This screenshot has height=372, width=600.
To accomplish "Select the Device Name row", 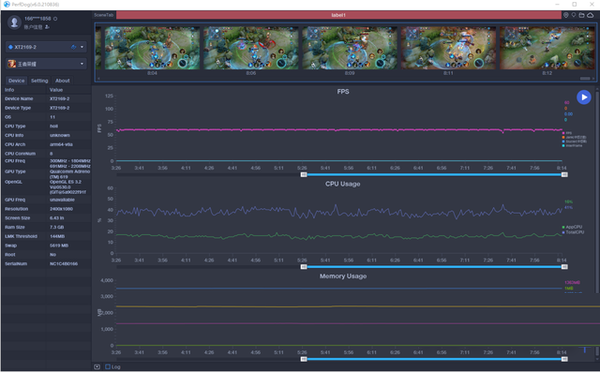I will (46, 99).
